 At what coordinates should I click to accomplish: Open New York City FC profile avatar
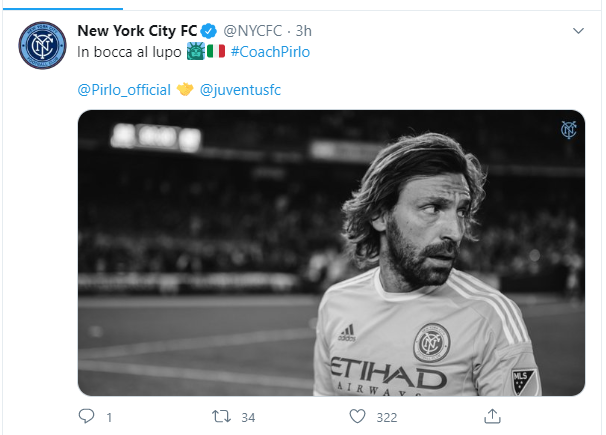coord(43,46)
